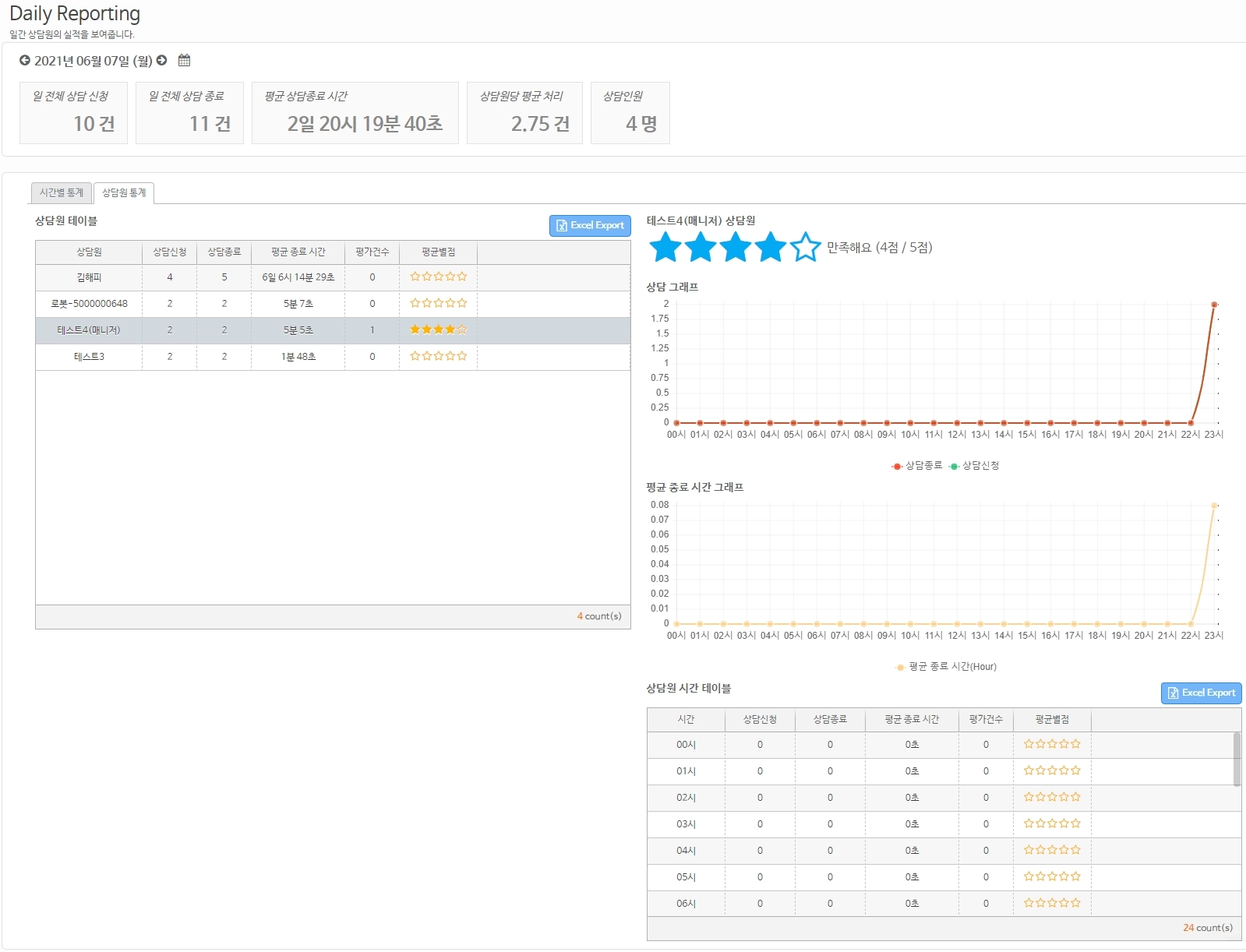Open the calendar date picker icon
The image size is (1246, 952).
click(x=184, y=60)
